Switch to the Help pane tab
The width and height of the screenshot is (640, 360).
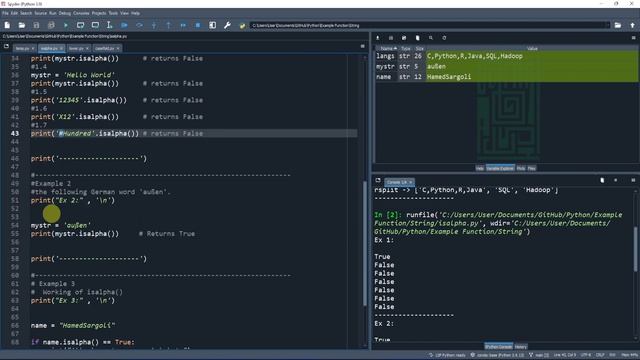click(x=480, y=168)
